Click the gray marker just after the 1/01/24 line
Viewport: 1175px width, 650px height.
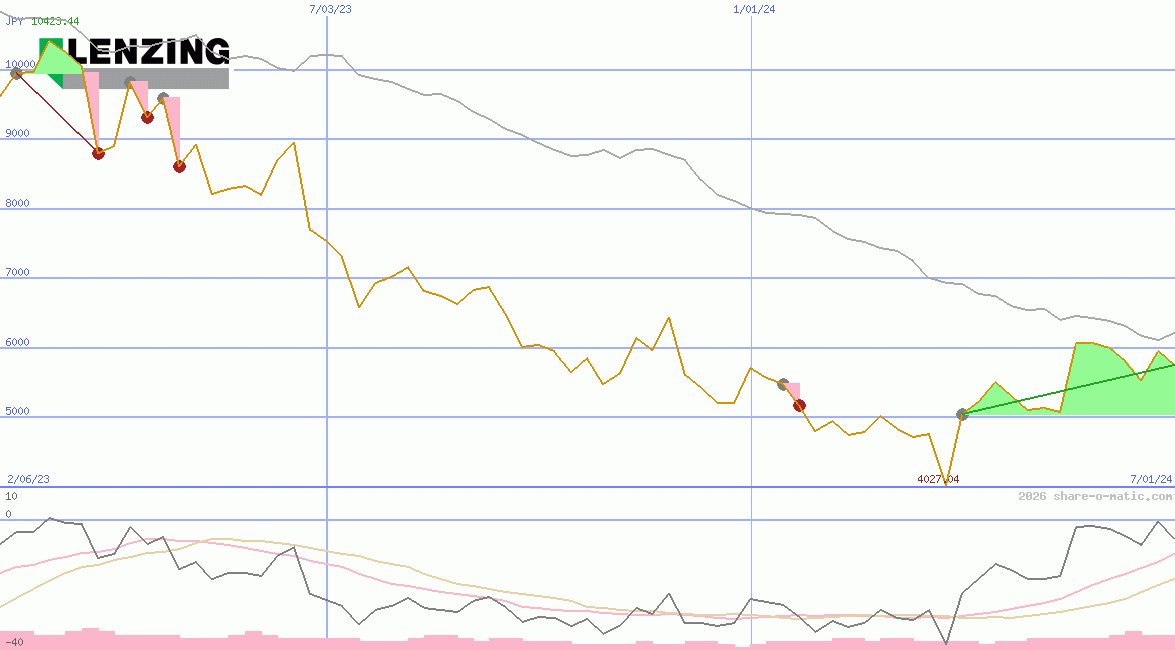tap(783, 384)
